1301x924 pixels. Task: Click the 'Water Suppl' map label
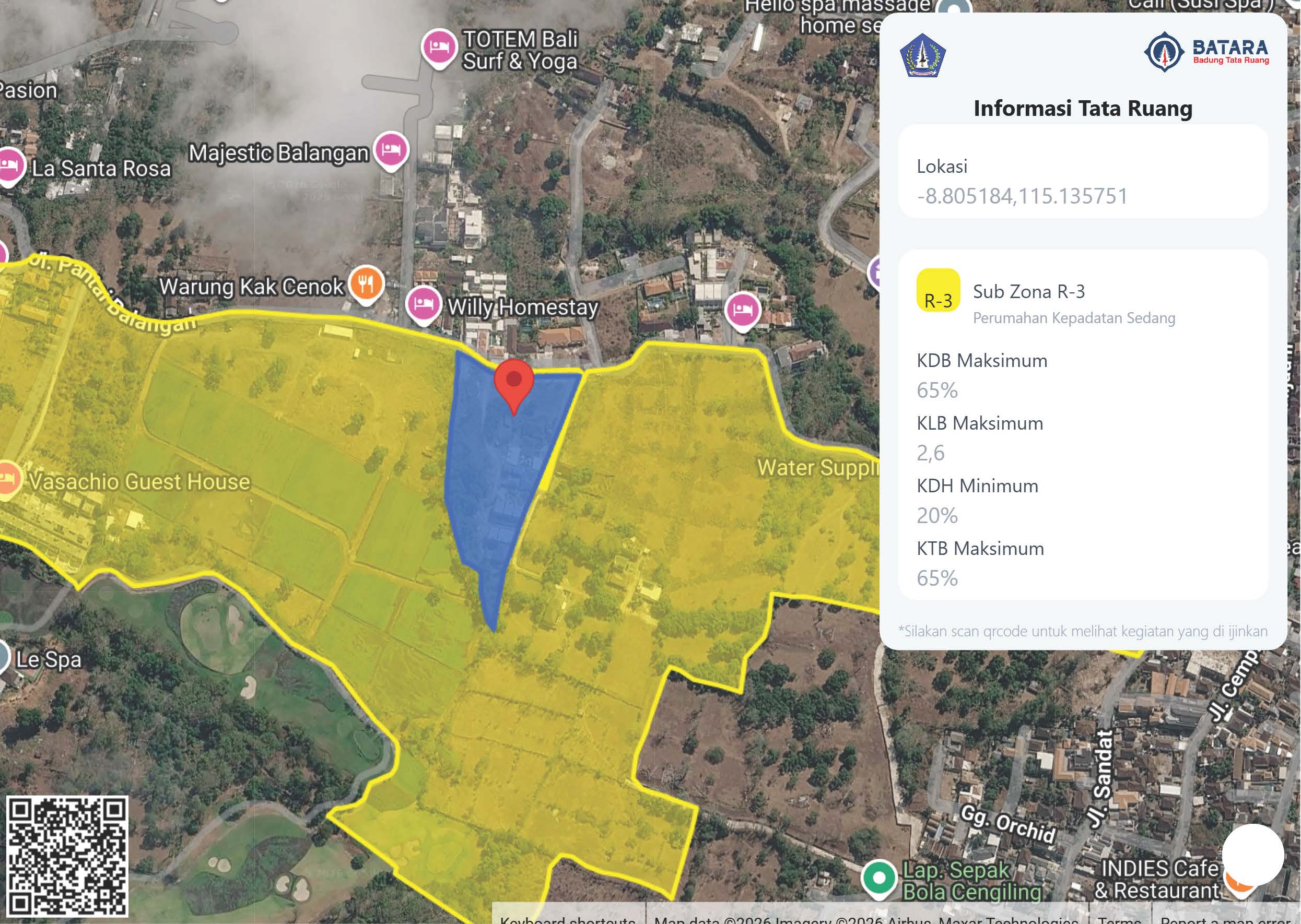[x=818, y=468]
